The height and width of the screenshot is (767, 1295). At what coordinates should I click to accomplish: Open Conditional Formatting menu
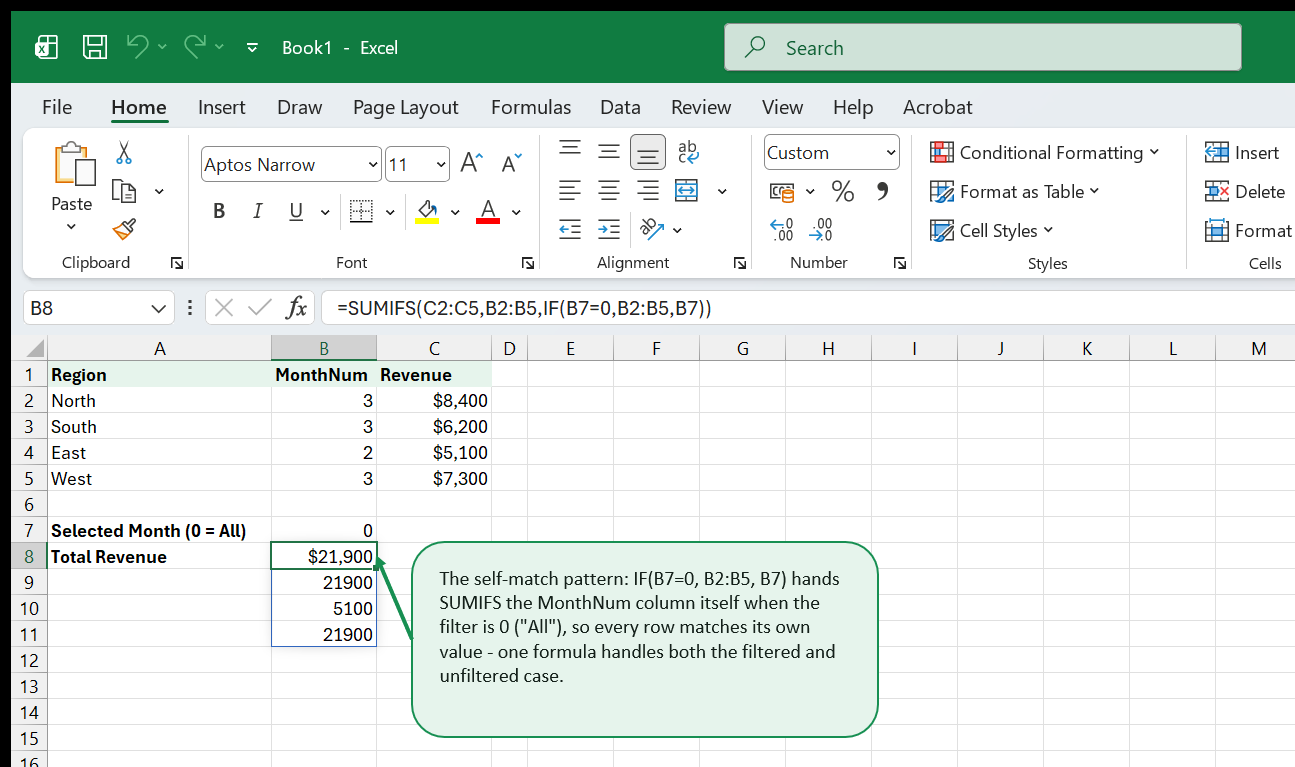click(x=1045, y=152)
